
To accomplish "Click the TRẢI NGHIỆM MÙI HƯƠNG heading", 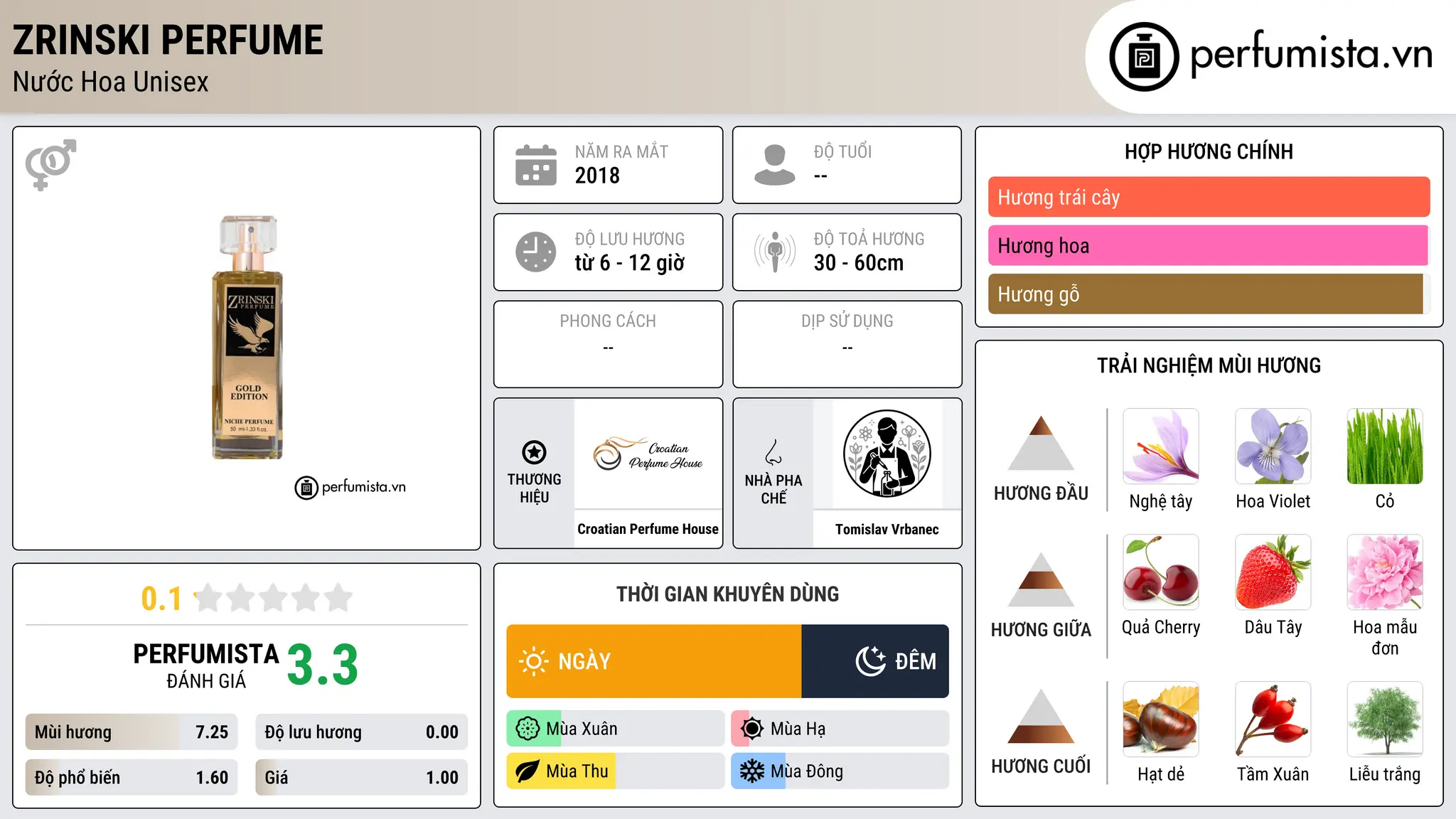I will click(x=1209, y=365).
